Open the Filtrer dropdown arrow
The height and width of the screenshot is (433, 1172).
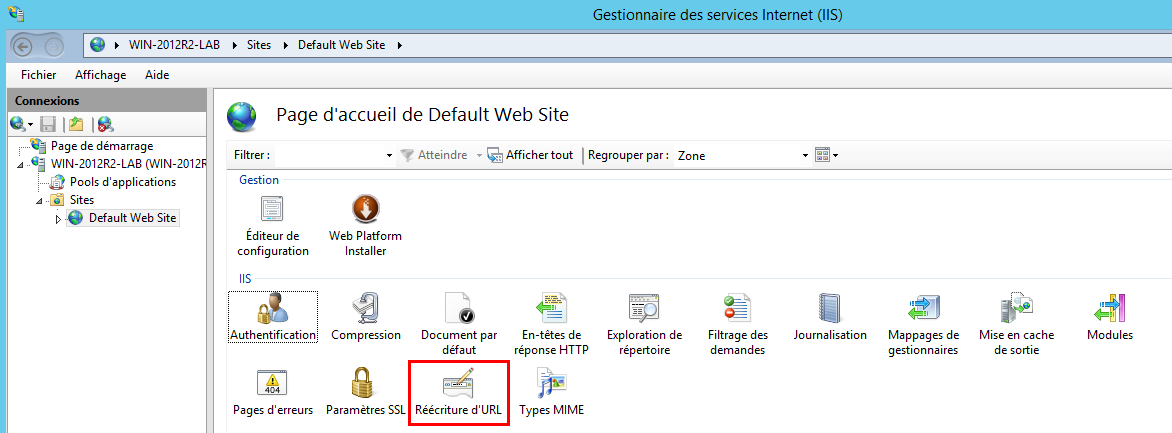[x=389, y=156]
